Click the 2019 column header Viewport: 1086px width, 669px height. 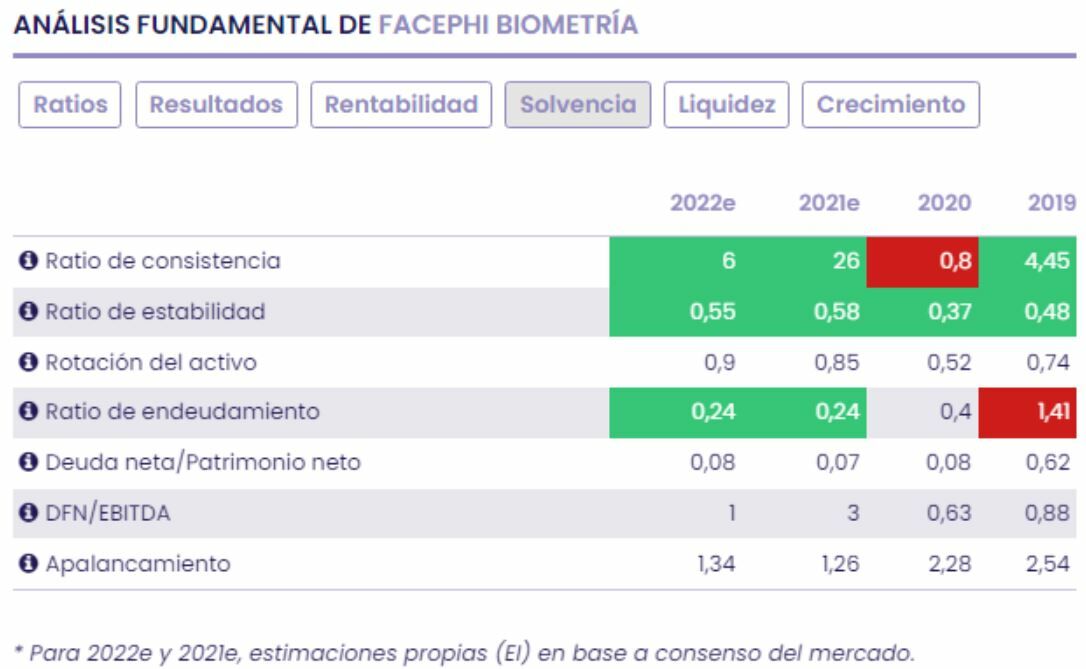(1051, 203)
